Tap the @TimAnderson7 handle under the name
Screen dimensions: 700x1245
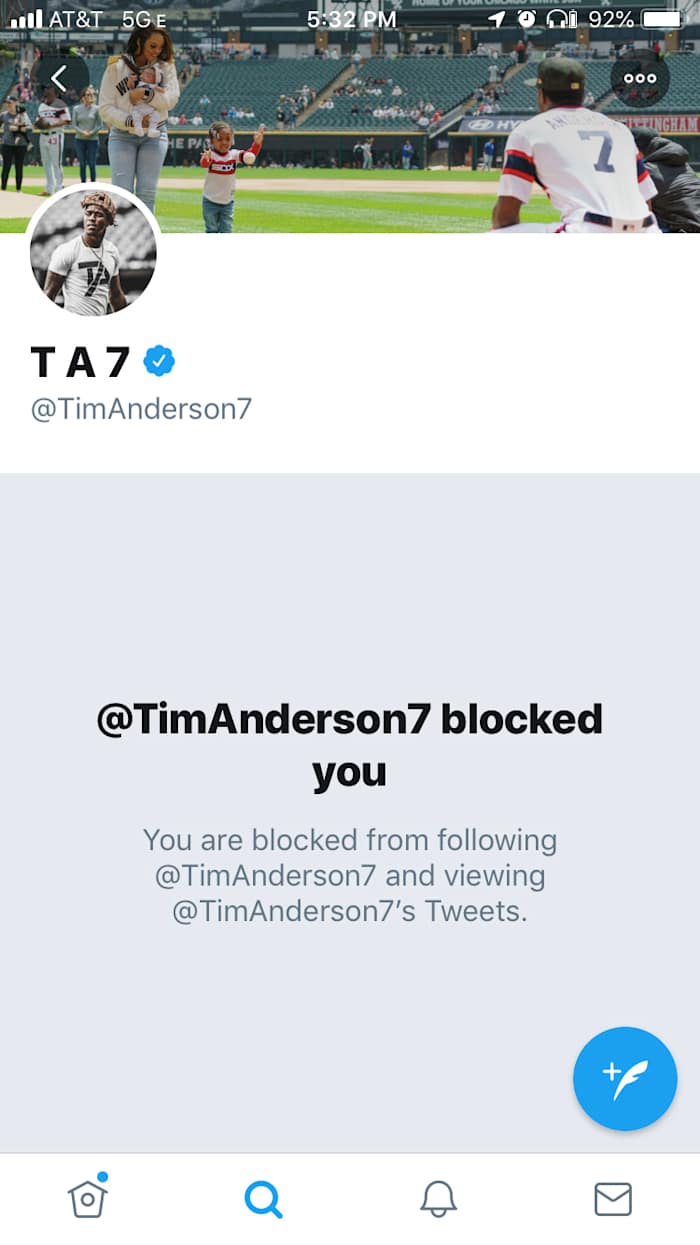[x=141, y=409]
